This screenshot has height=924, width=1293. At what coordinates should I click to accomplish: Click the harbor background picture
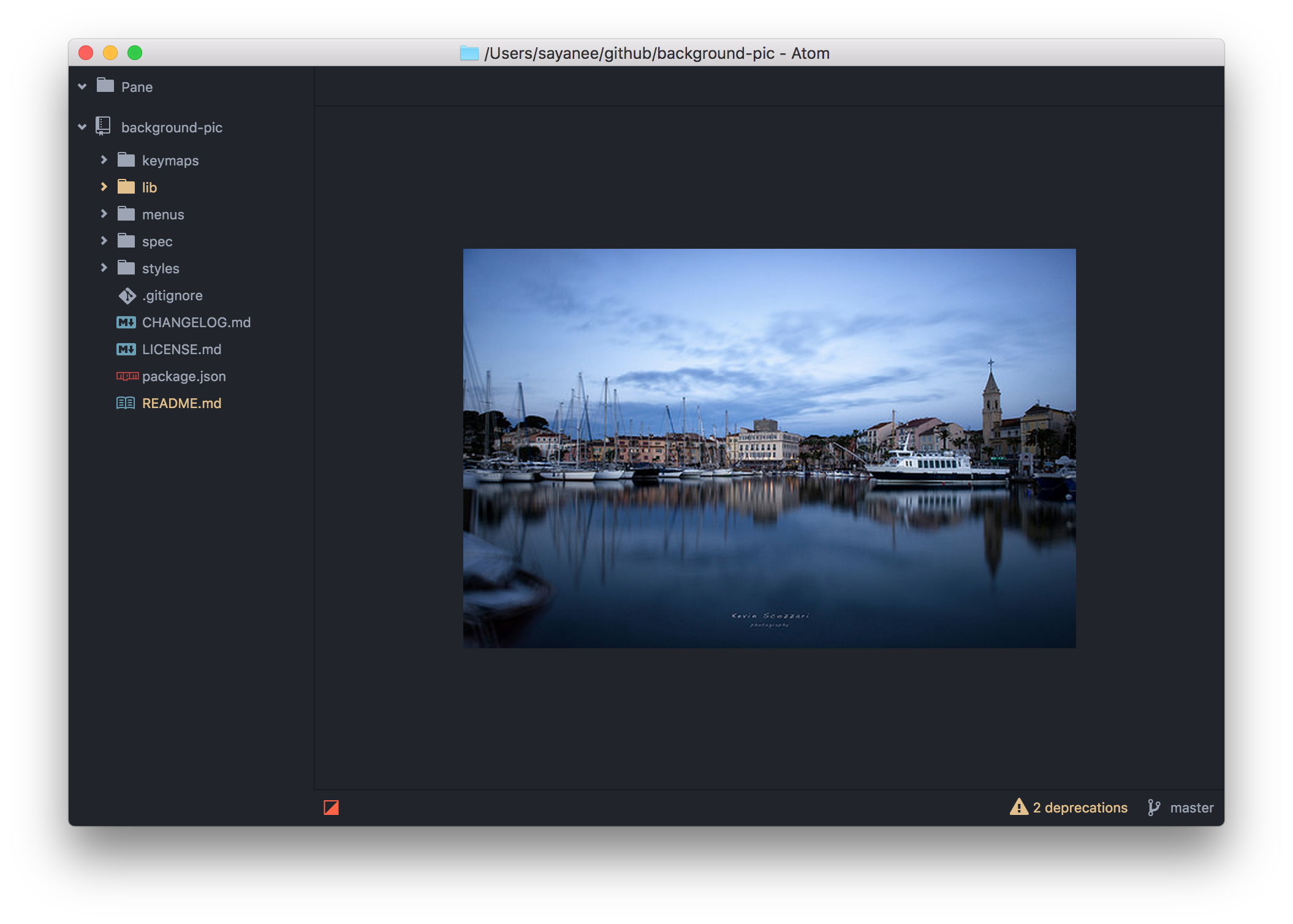click(769, 448)
